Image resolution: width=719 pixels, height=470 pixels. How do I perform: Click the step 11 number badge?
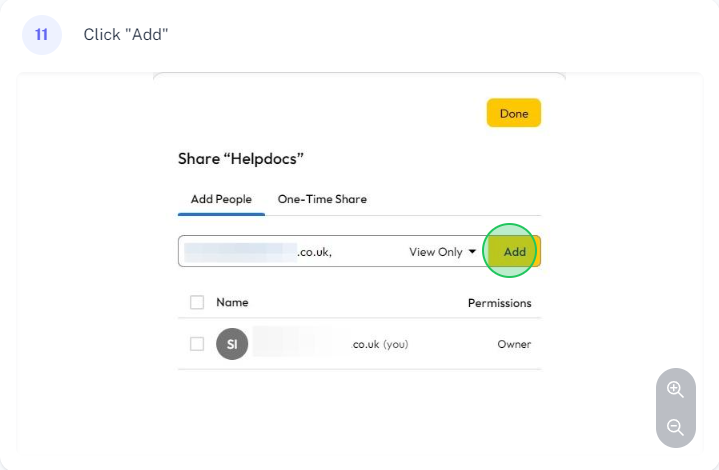click(x=42, y=35)
